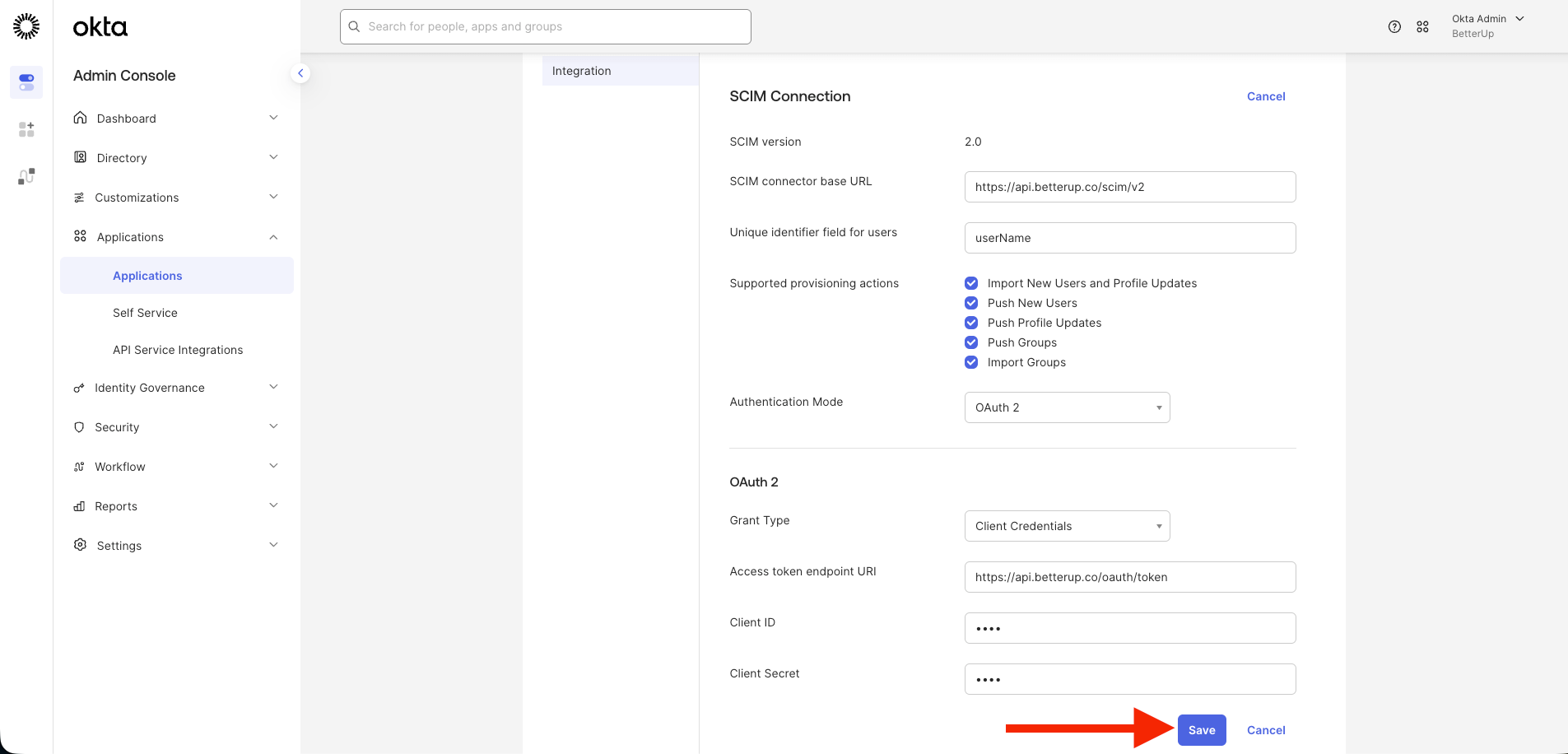Open the Reports menu label

tap(116, 506)
